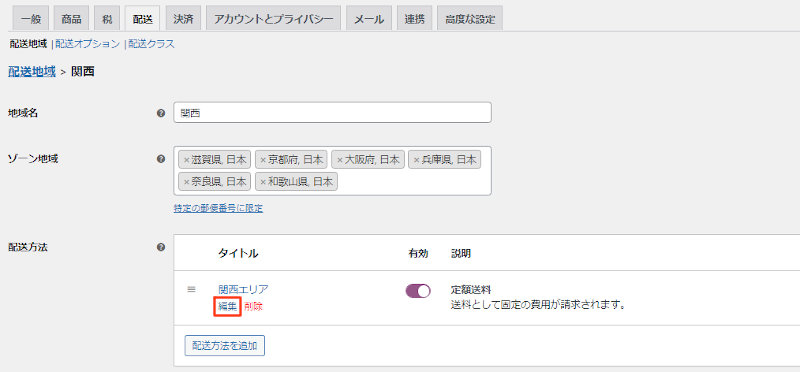Screen dimensions: 800x372
Task: Click 特定の郵便番号に限定 link
Action: coord(218,208)
